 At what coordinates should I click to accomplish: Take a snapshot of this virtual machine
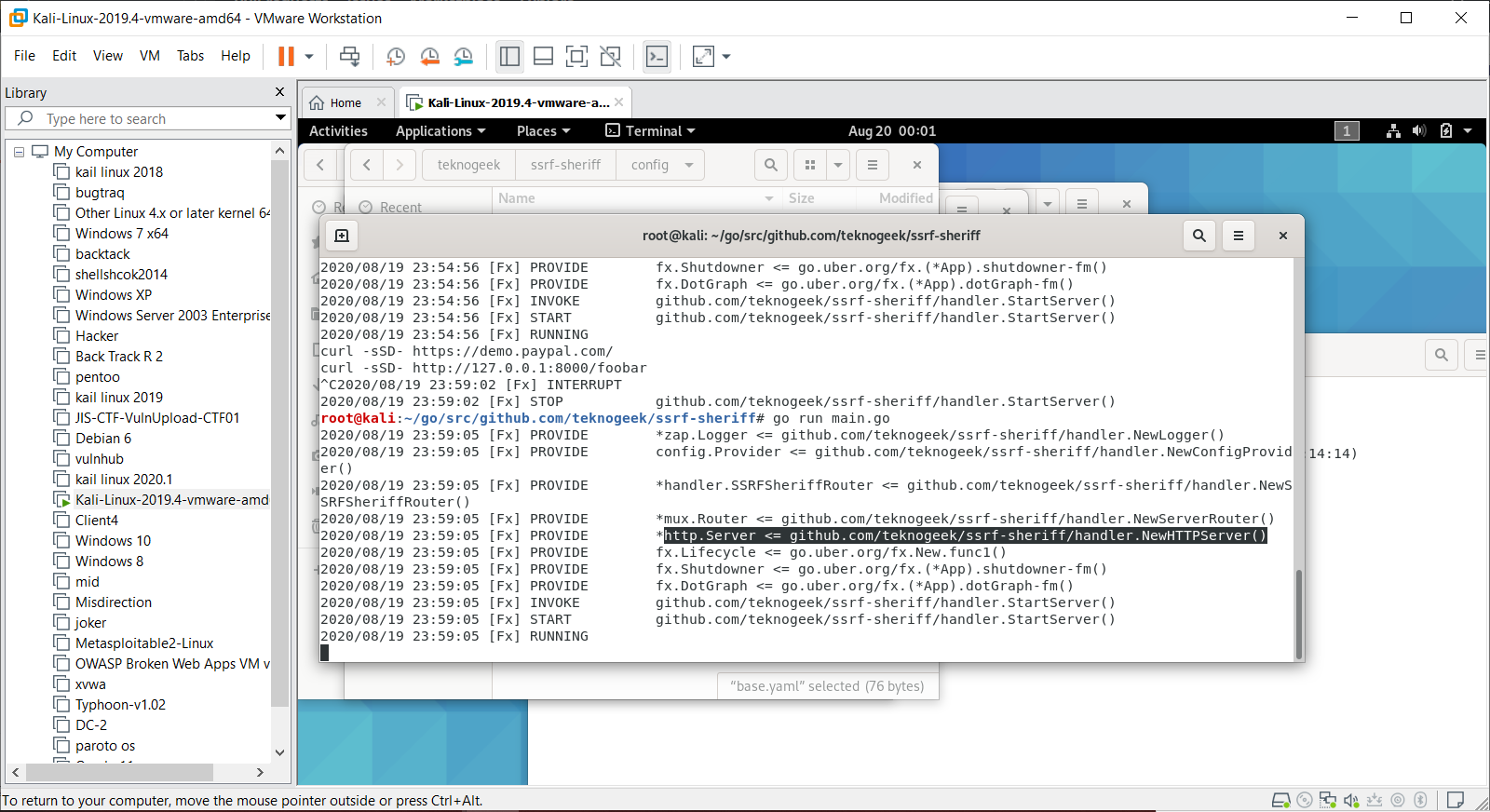[396, 57]
